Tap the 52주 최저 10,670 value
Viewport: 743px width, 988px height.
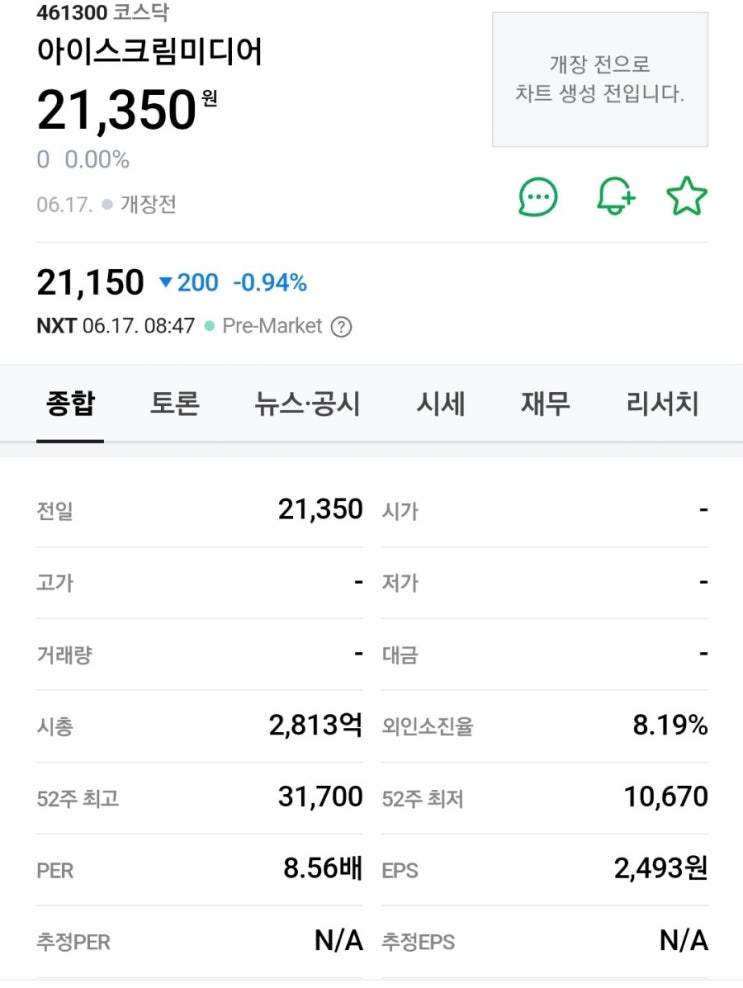pos(666,797)
